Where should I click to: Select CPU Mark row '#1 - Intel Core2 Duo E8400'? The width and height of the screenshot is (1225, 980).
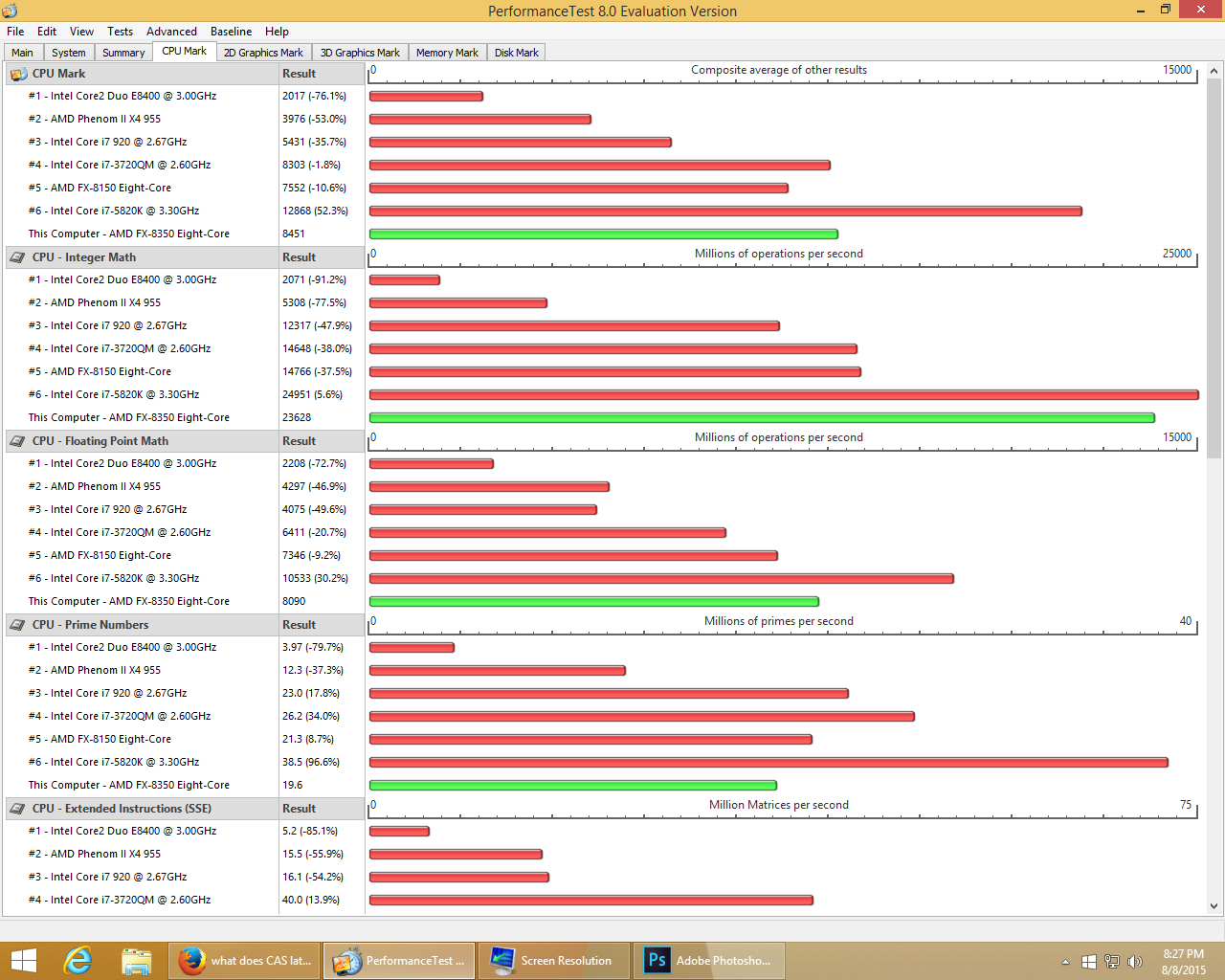tap(122, 96)
